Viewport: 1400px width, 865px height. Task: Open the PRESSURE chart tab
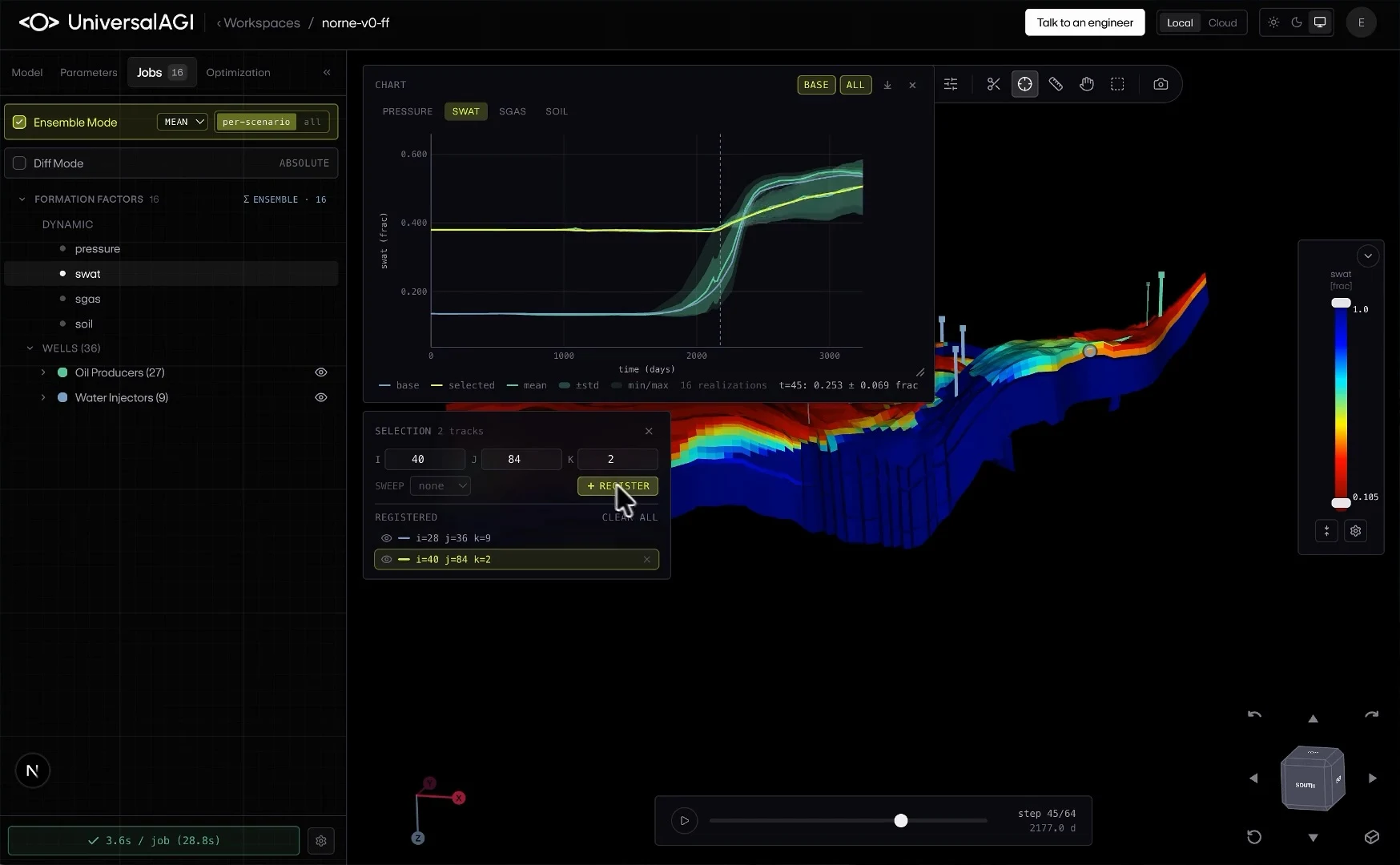tap(407, 111)
